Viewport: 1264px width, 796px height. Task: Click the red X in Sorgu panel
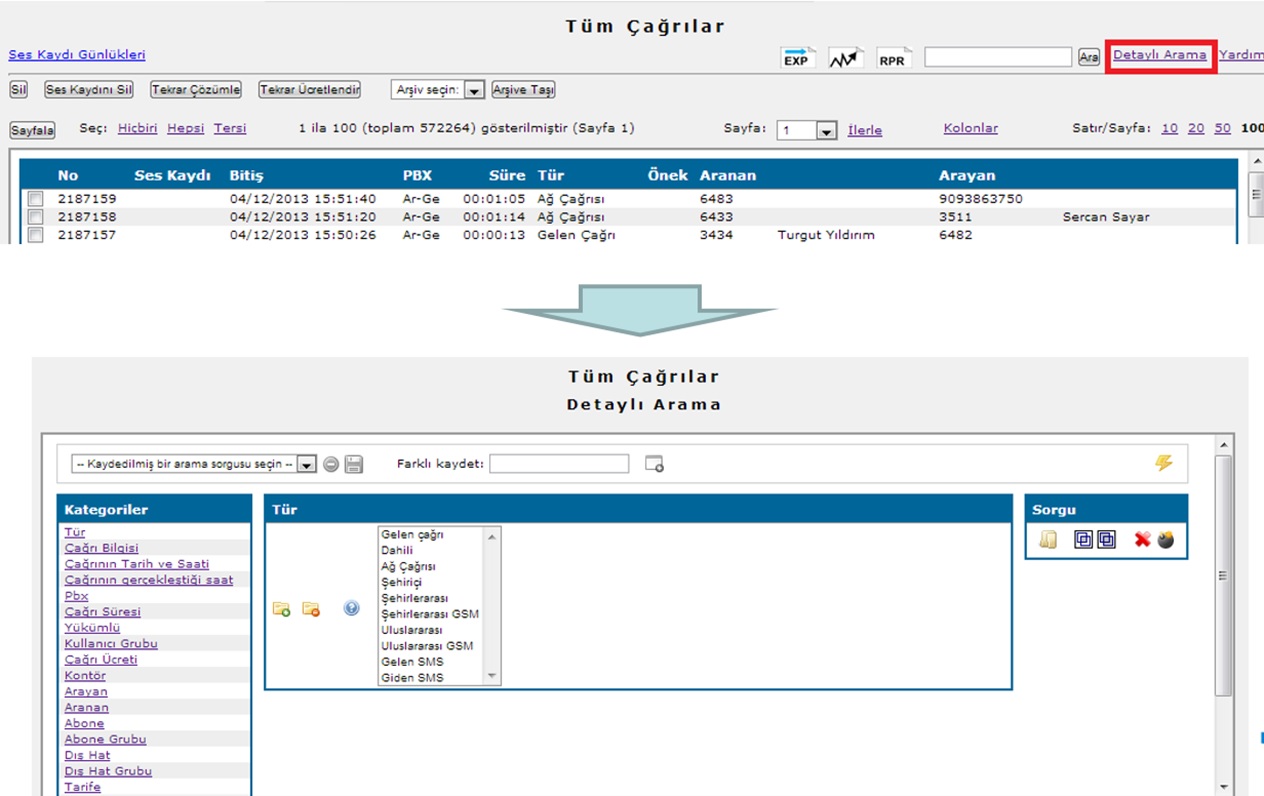(1142, 540)
